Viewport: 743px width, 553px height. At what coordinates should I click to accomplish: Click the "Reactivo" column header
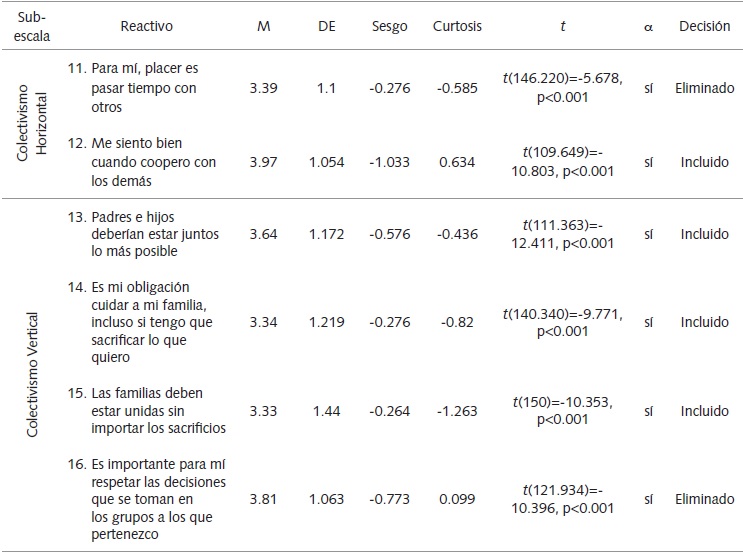point(143,27)
